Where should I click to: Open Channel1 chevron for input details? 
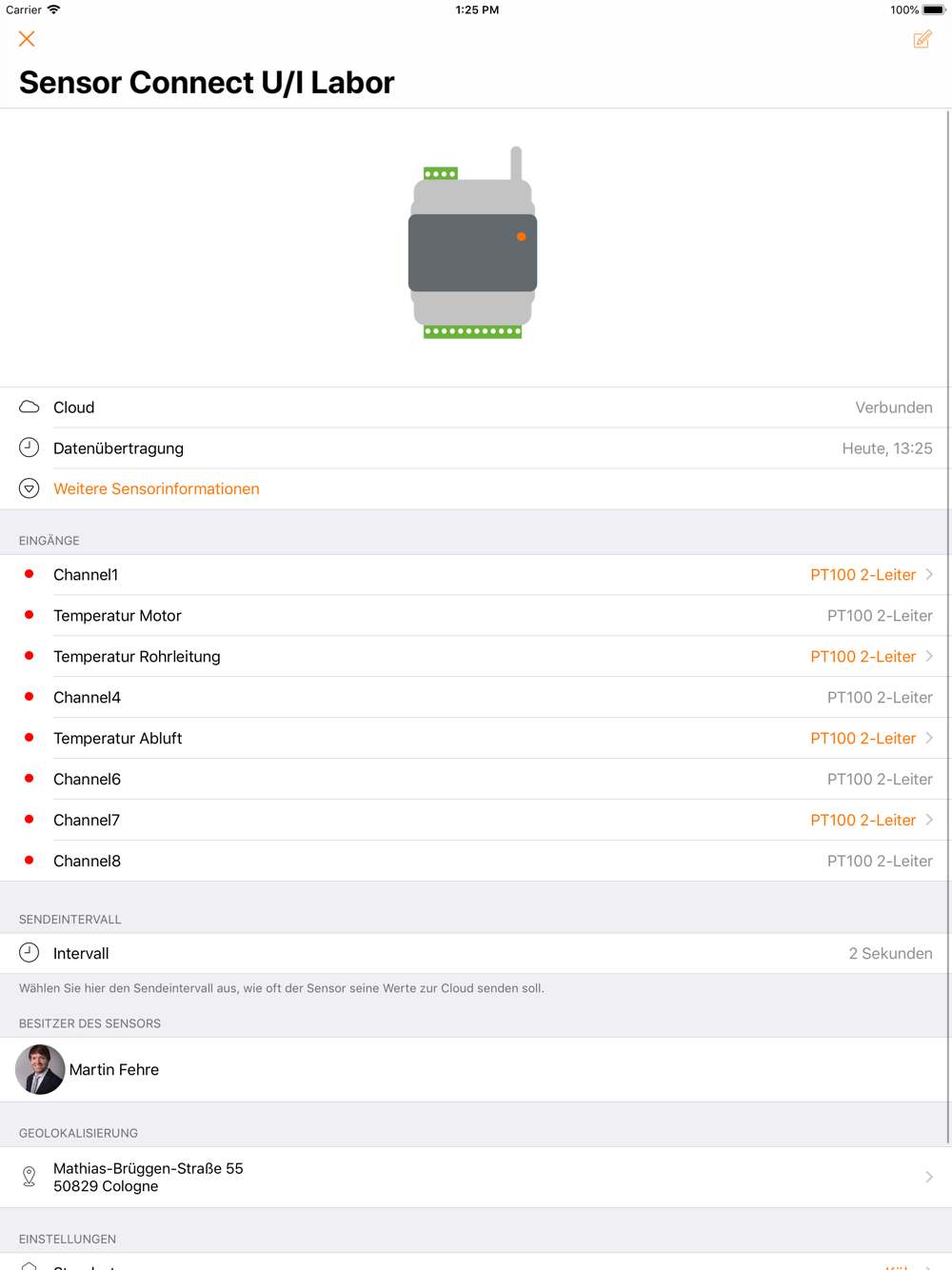click(929, 574)
